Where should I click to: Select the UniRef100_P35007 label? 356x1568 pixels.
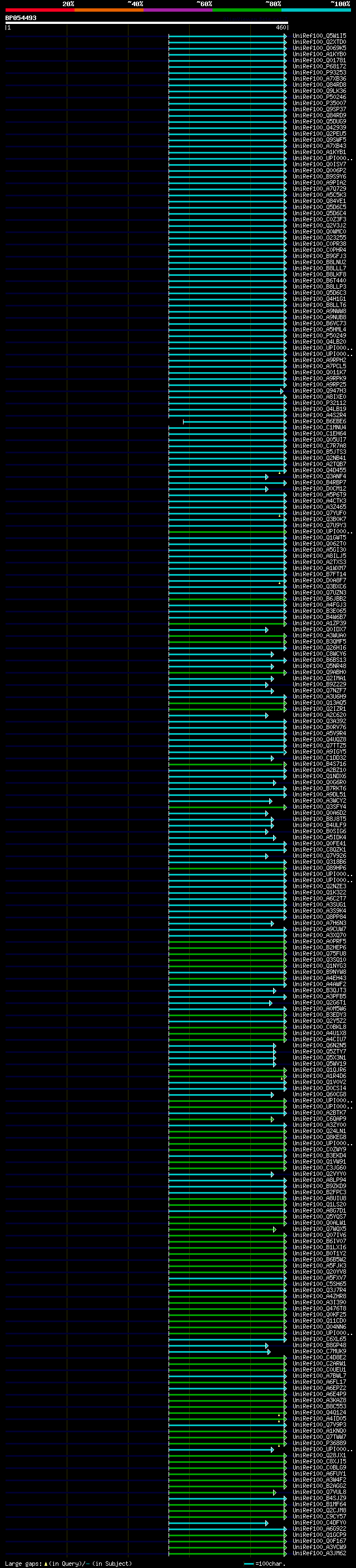click(x=319, y=103)
